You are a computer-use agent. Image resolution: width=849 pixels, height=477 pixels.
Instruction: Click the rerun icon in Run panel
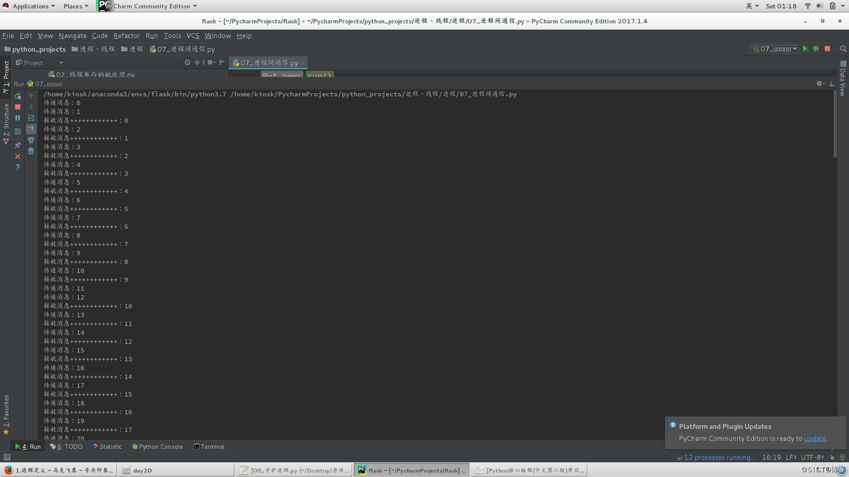point(18,96)
